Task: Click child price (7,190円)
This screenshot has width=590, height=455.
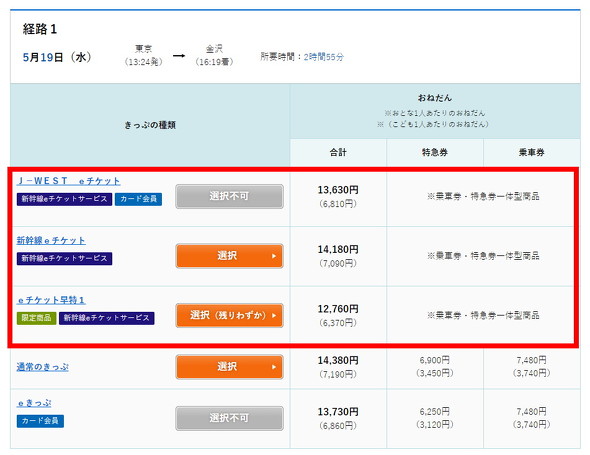Action: 338,374
